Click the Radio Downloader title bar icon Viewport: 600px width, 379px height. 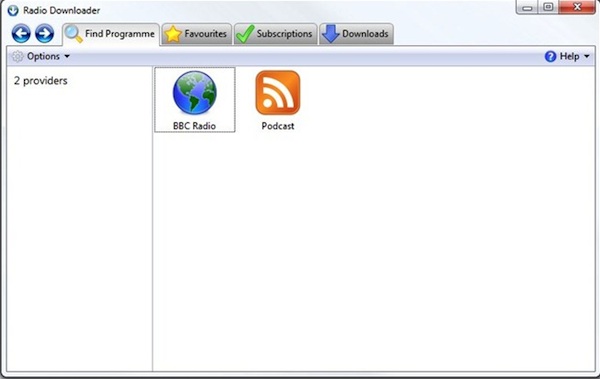[13, 10]
